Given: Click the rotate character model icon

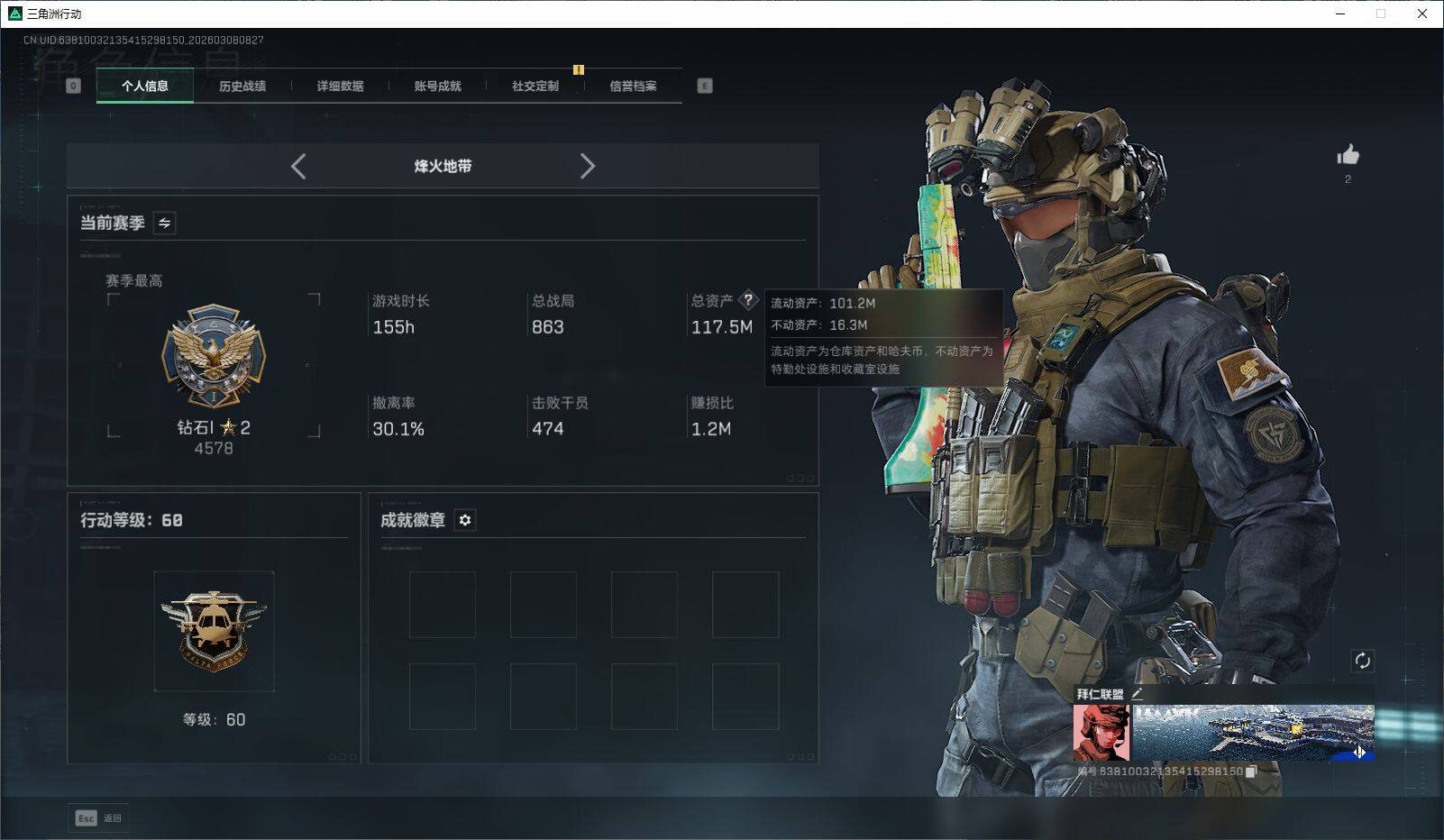Looking at the screenshot, I should coord(1362,661).
